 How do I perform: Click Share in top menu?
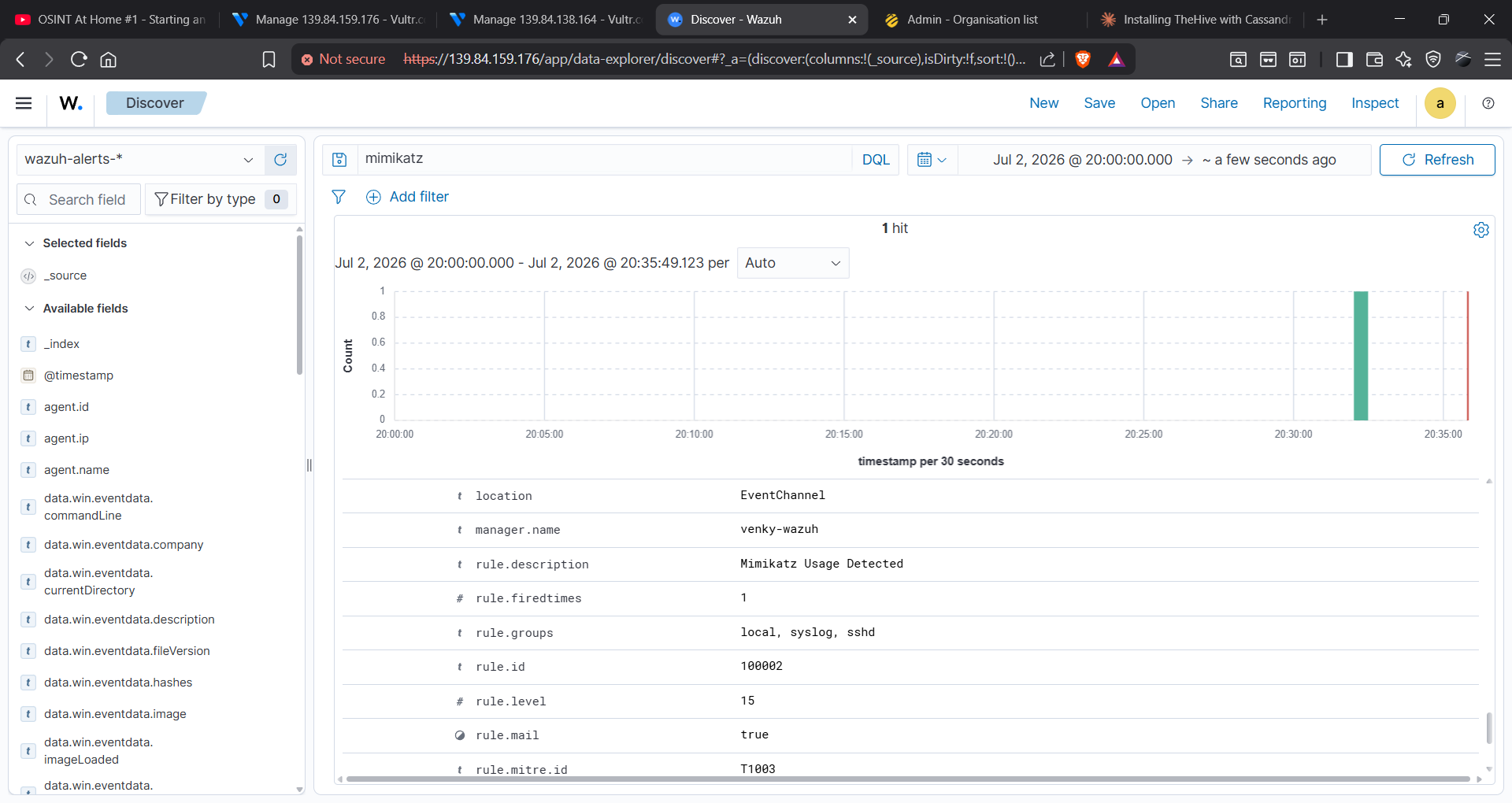pos(1219,103)
